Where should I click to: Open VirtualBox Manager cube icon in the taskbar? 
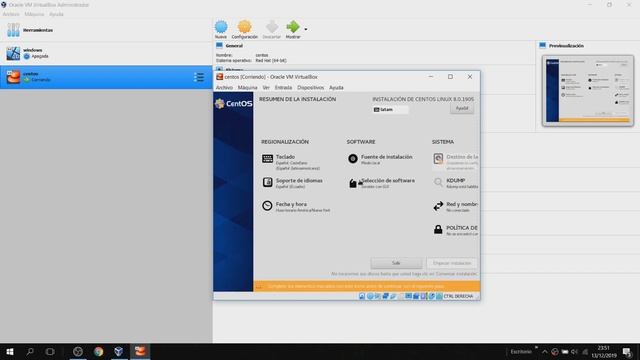[119, 351]
